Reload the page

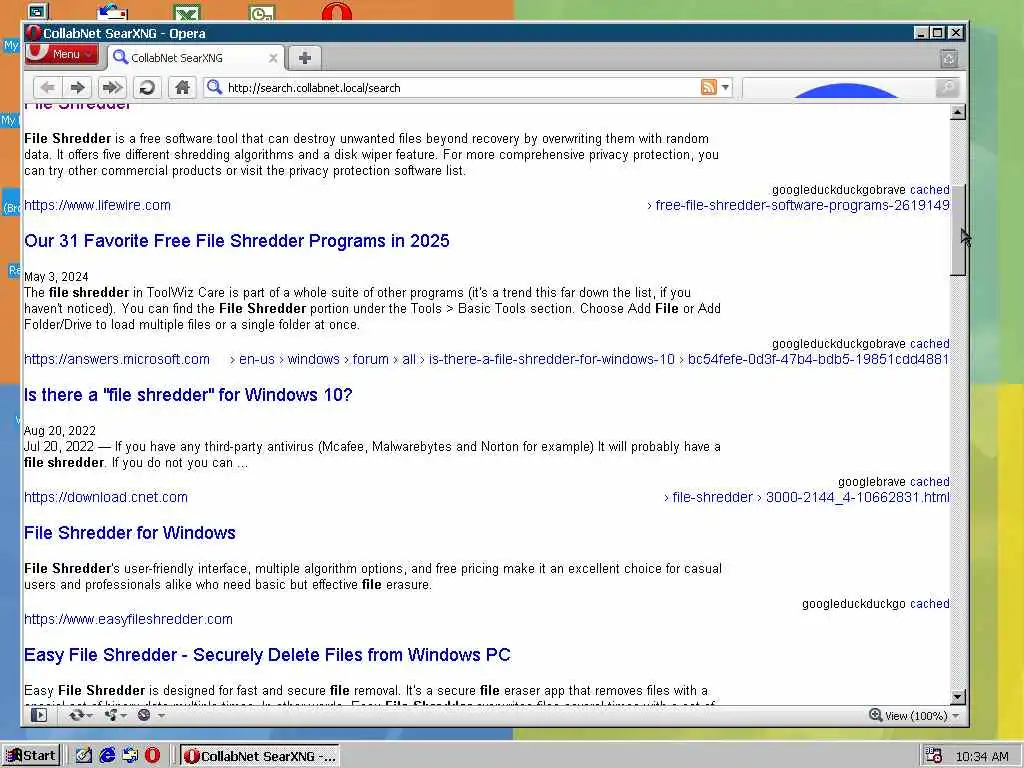(147, 87)
